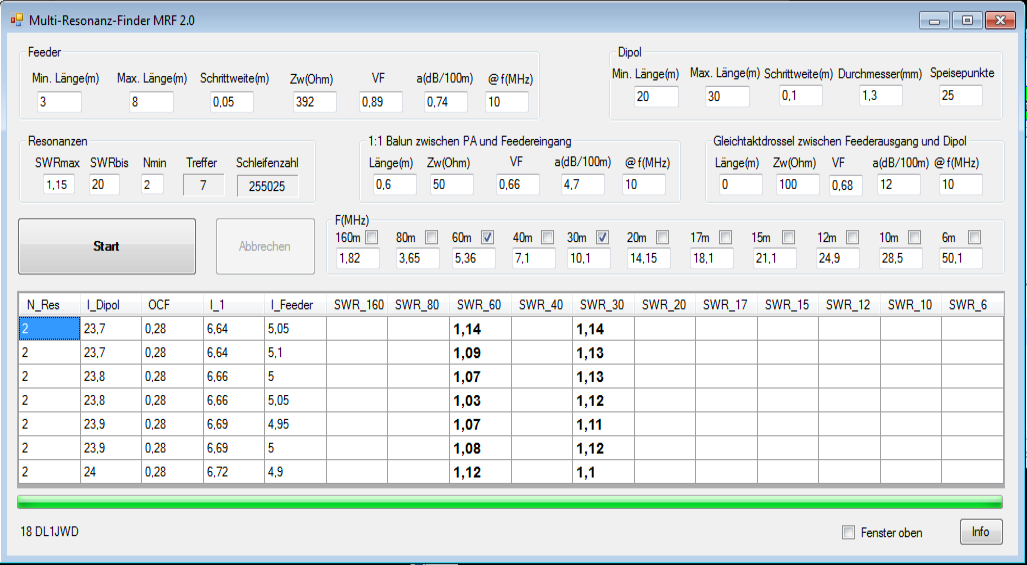1027x565 pixels.
Task: Uncheck the 30m band checkbox
Action: click(x=603, y=238)
